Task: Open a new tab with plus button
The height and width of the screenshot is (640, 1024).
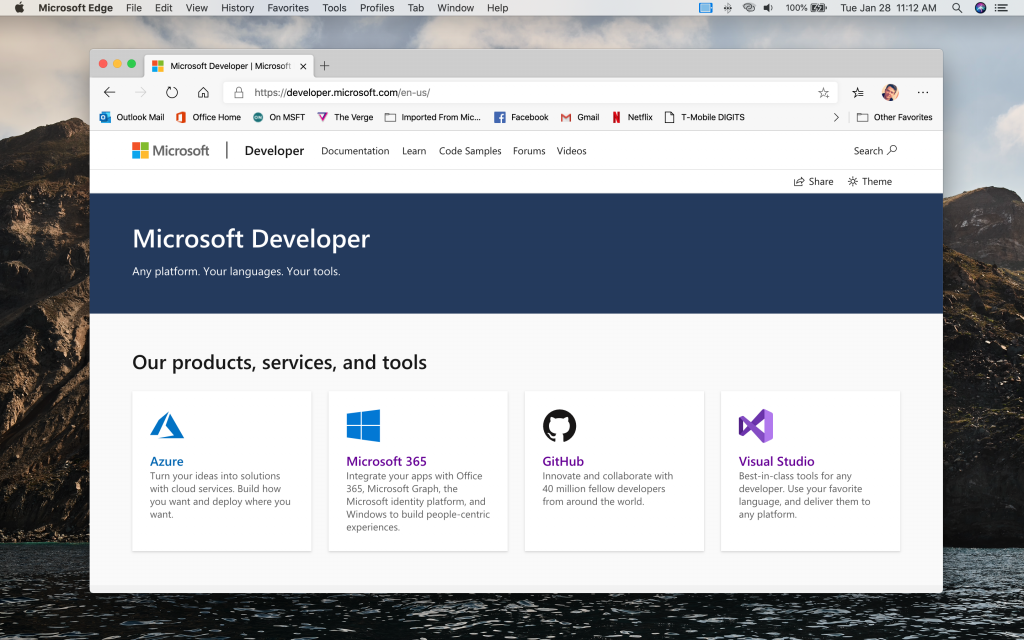Action: coord(324,66)
